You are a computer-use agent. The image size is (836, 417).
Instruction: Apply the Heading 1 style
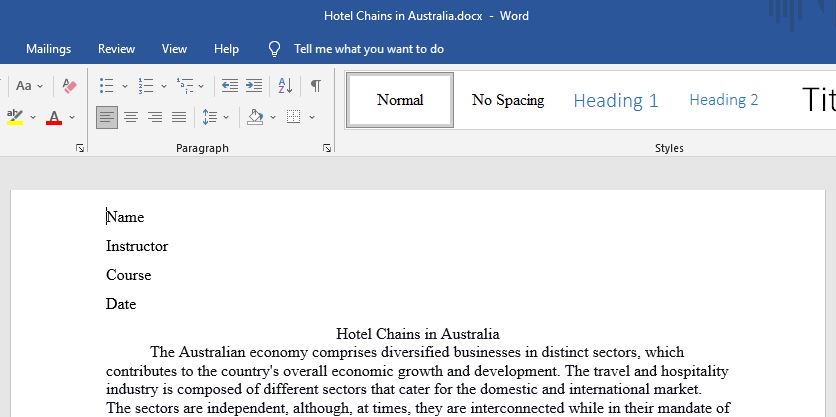pos(616,100)
